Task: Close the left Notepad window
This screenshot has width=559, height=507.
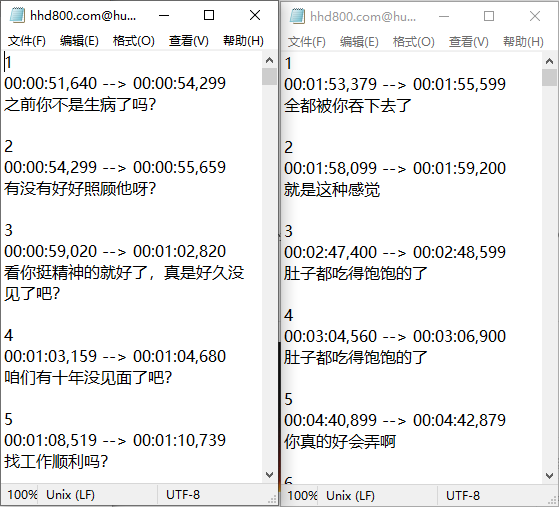Action: [x=255, y=15]
